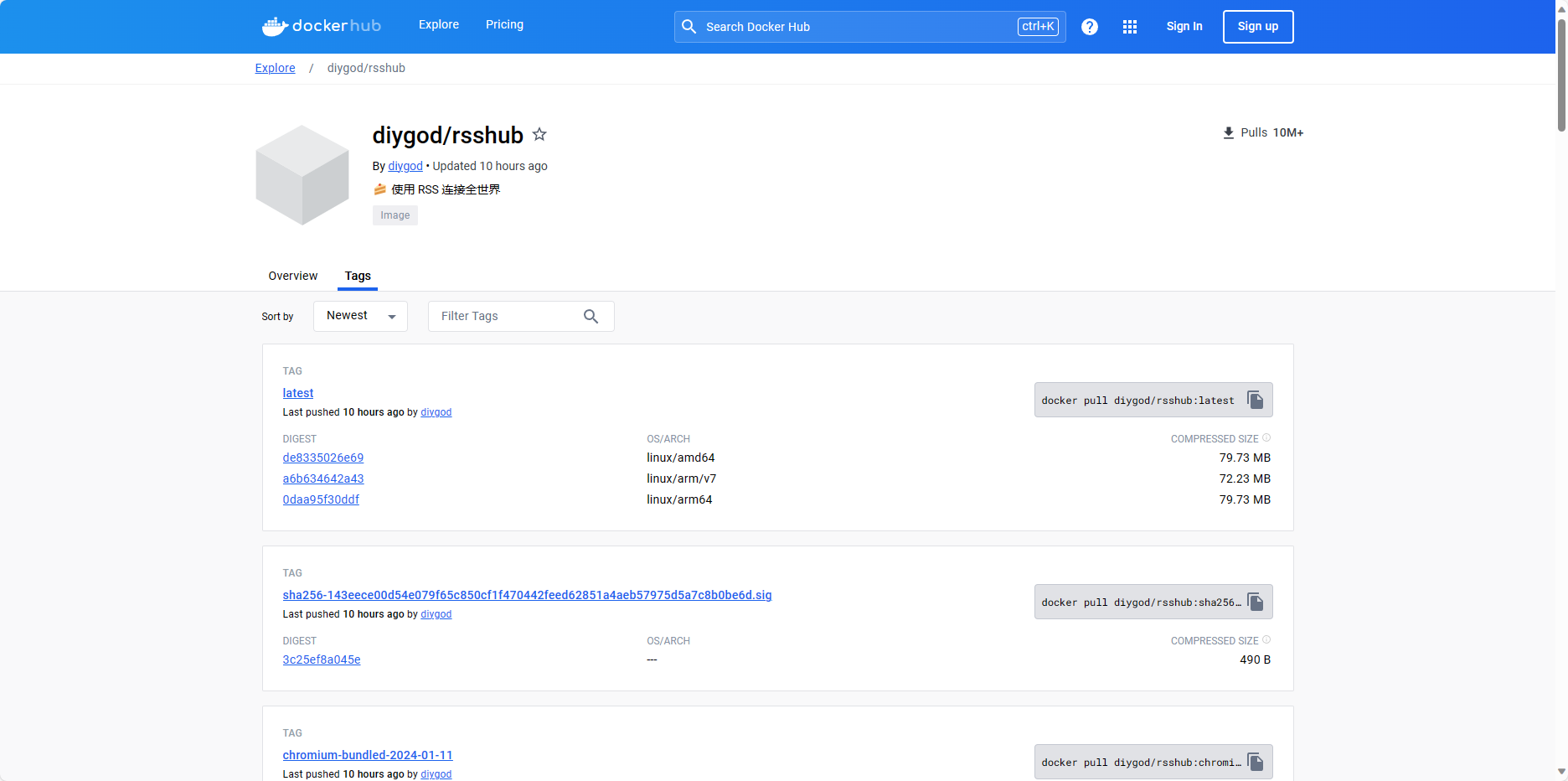Open digest 0daa95f30ddf

321,499
